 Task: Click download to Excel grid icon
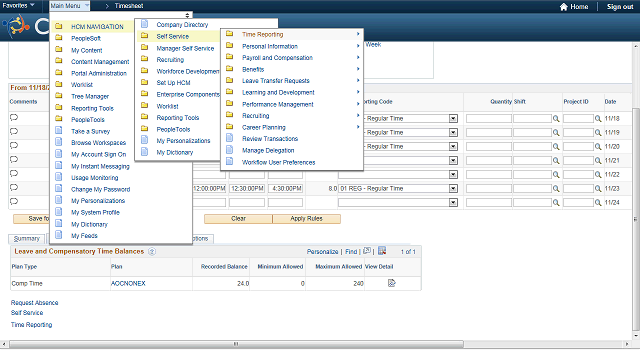[382, 251]
